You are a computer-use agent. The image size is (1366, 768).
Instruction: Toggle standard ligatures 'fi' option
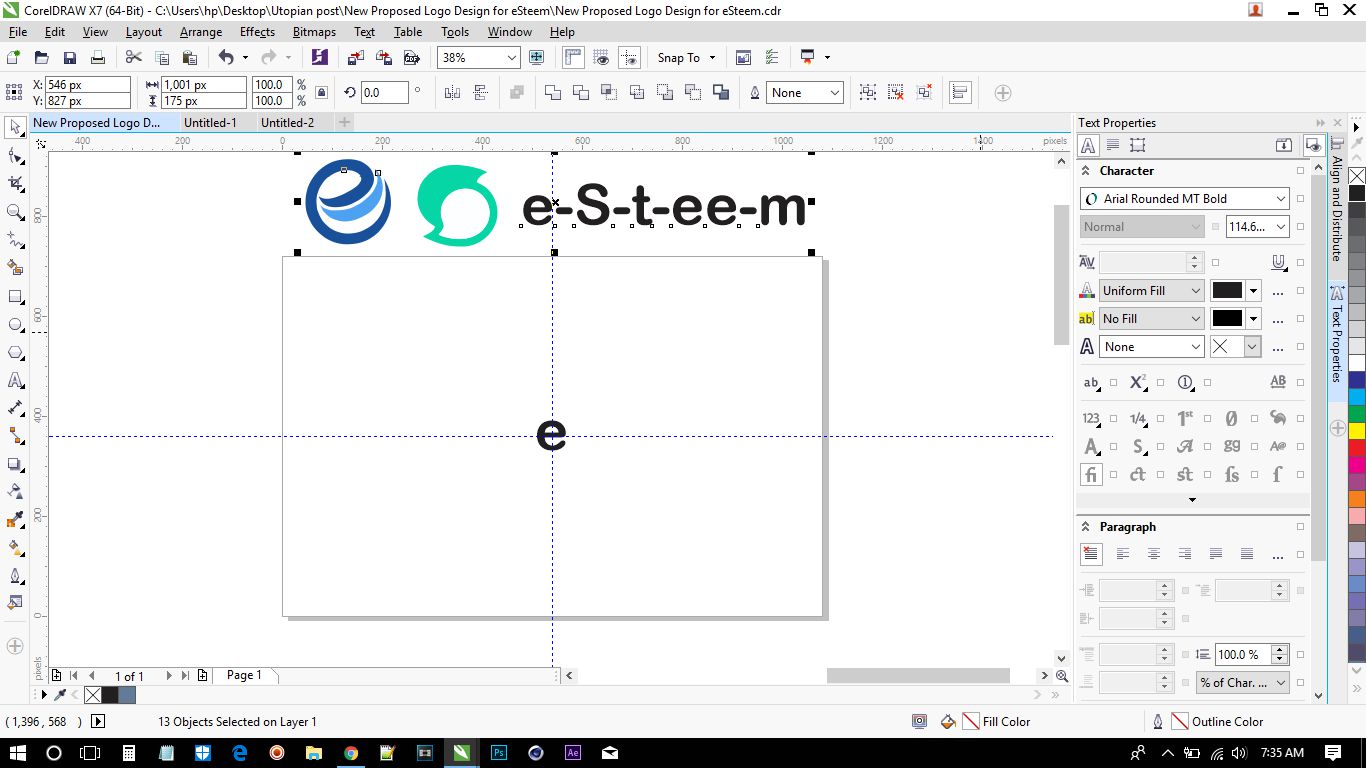tap(1091, 475)
